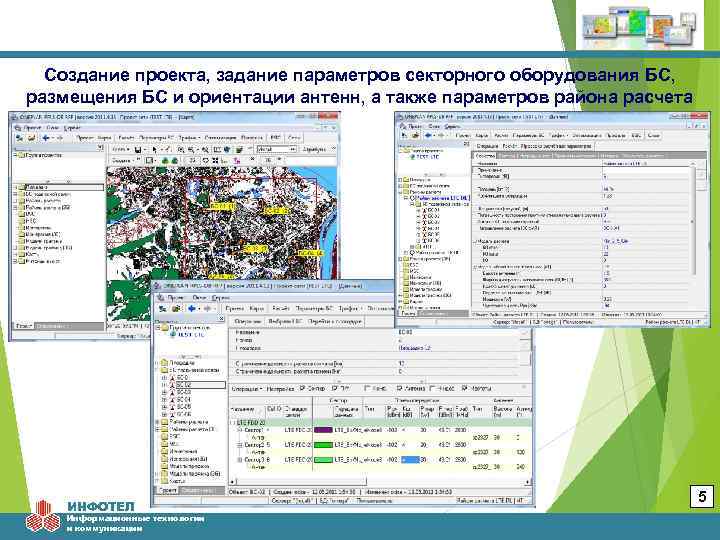720x540 pixels.
Task: Click the globe icon in map toolbar
Action: click(x=227, y=149)
